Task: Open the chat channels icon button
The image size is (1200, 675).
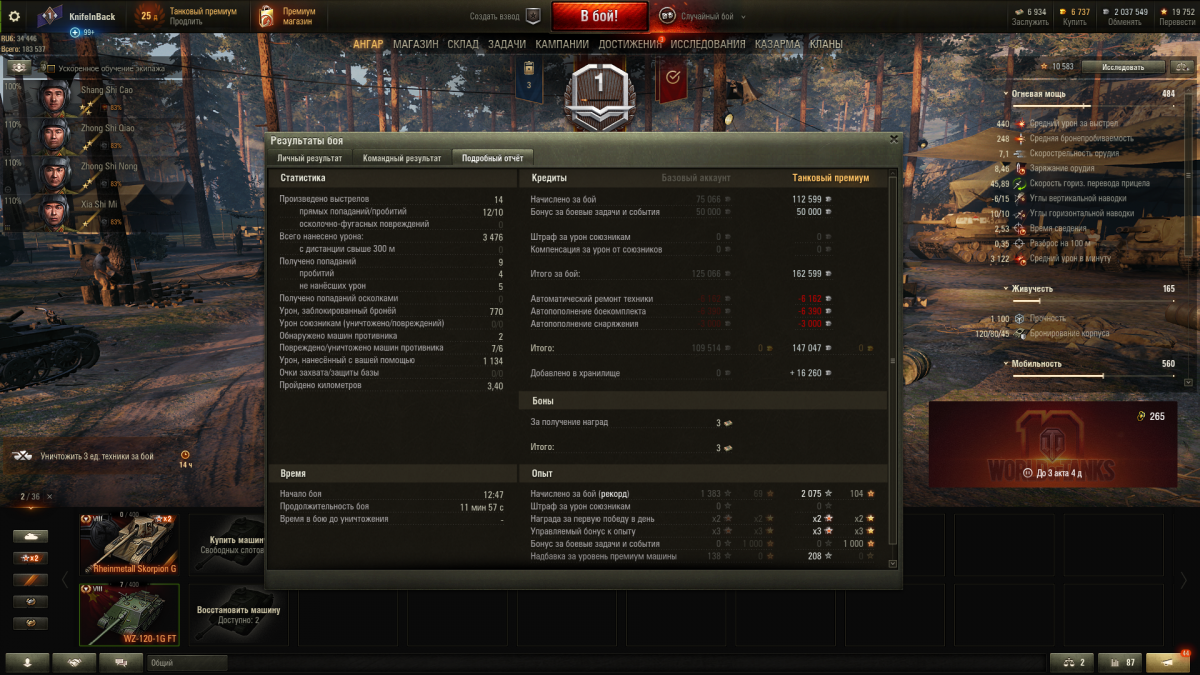Action: click(121, 662)
